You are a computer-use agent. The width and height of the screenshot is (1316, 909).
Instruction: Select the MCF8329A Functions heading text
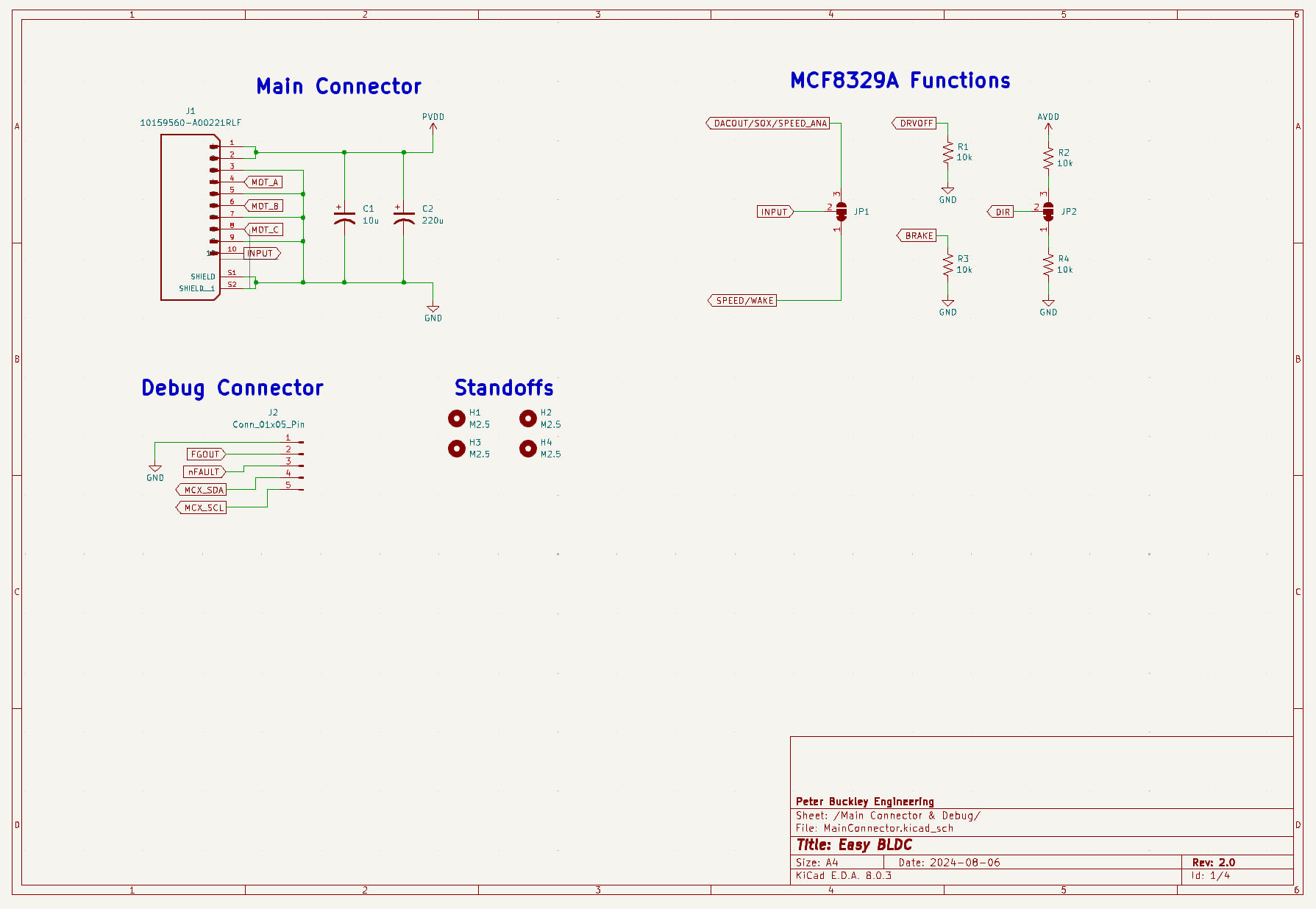900,81
